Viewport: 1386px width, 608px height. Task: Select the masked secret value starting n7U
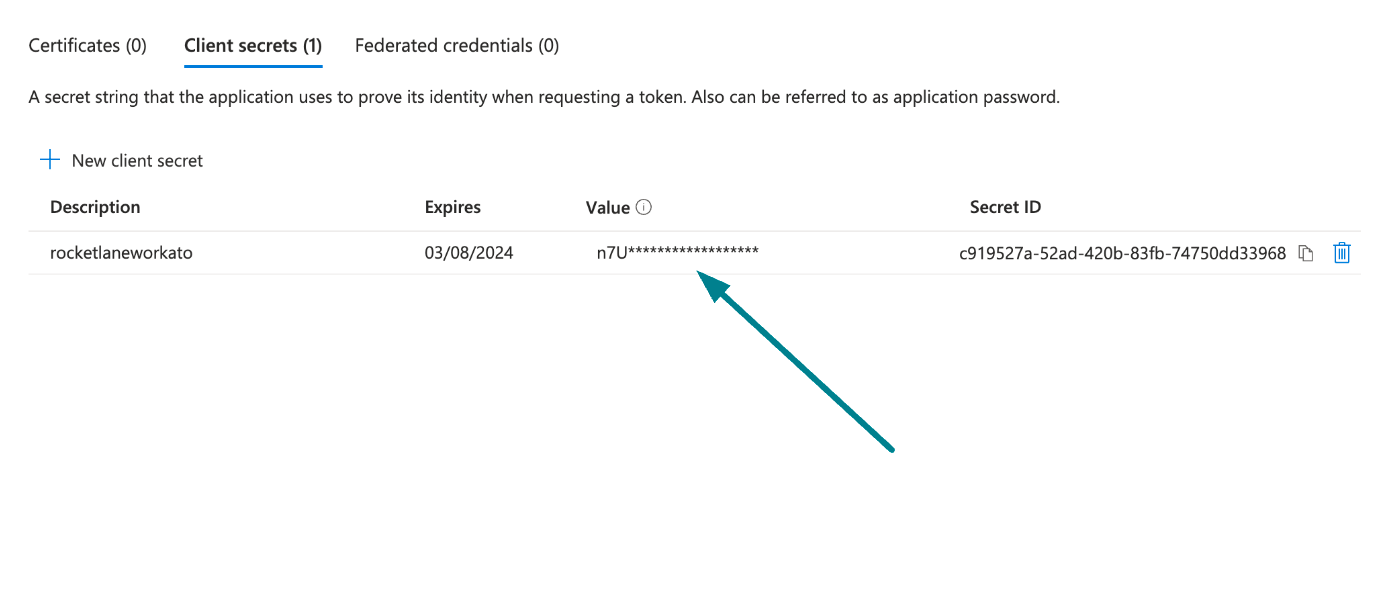pyautogui.click(x=671, y=252)
